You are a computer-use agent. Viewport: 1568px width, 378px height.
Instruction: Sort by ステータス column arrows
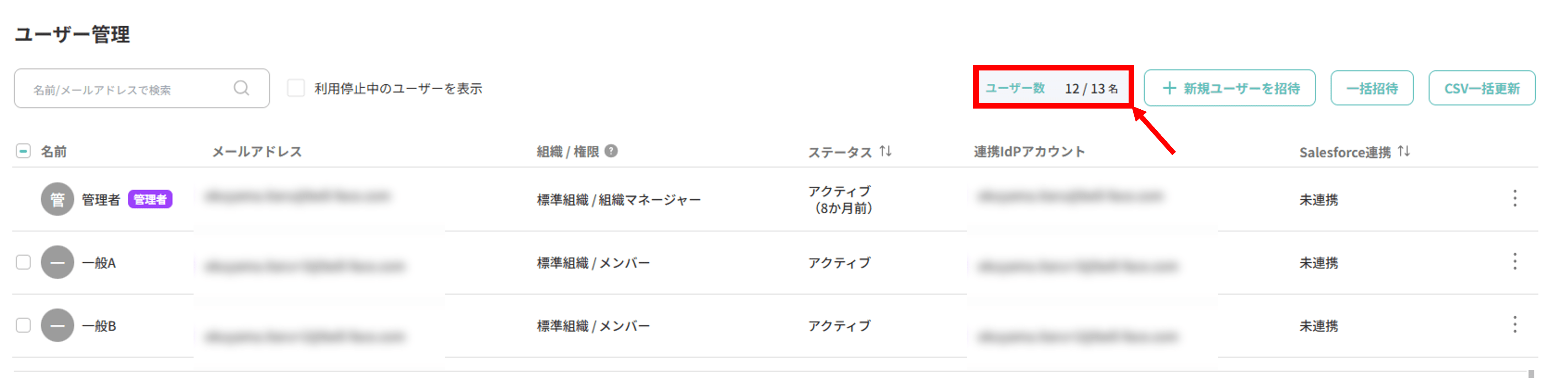[x=885, y=151]
